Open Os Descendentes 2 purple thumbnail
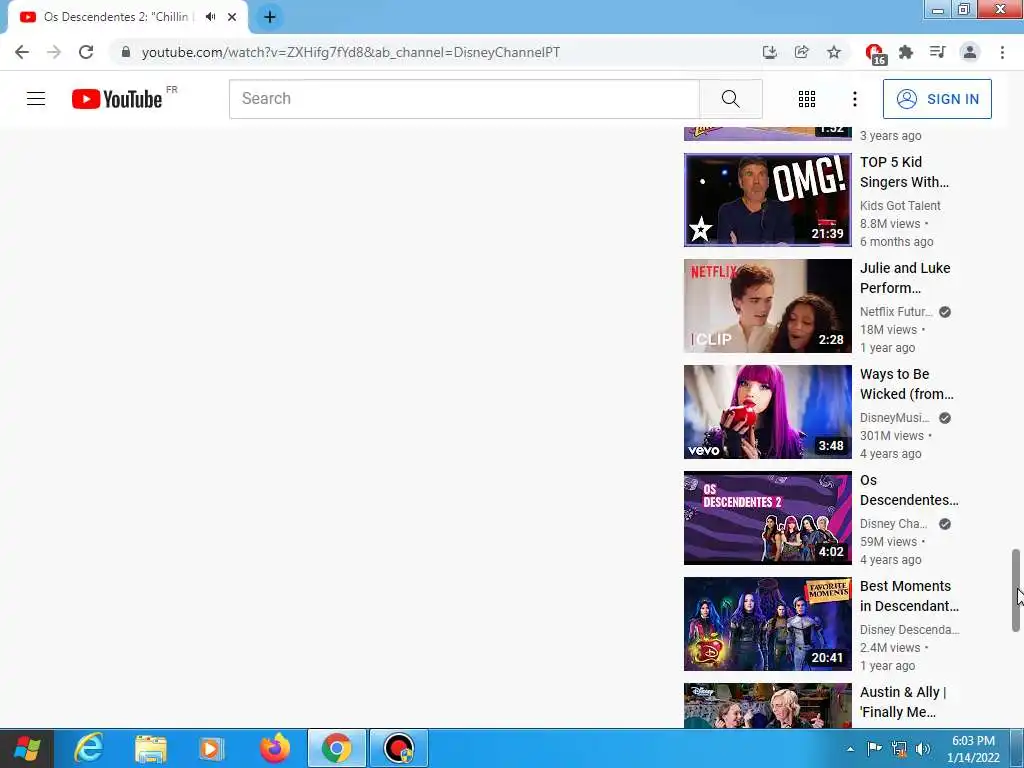This screenshot has height=768, width=1024. pos(767,518)
